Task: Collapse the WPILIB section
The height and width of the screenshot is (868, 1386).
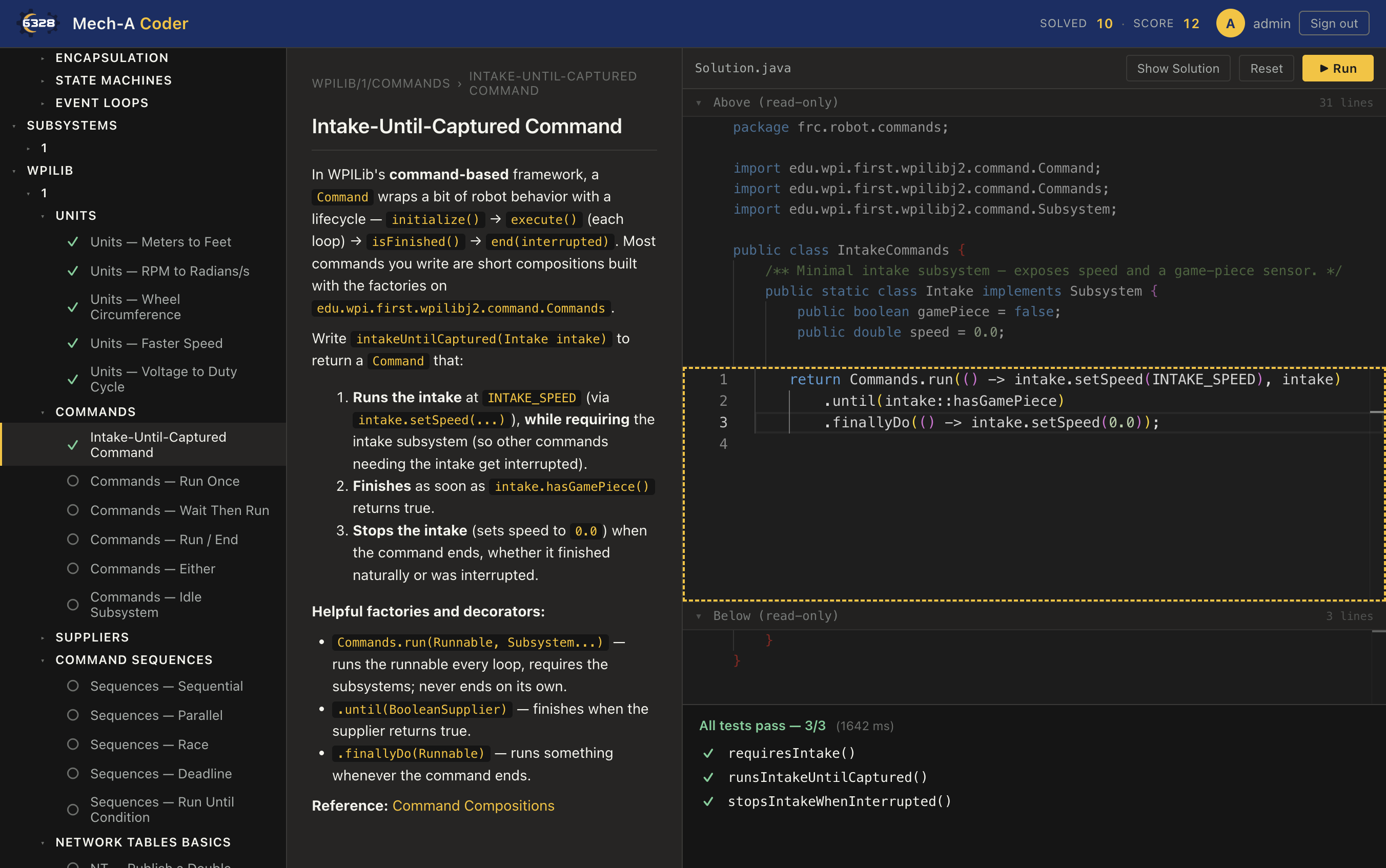Action: point(14,171)
